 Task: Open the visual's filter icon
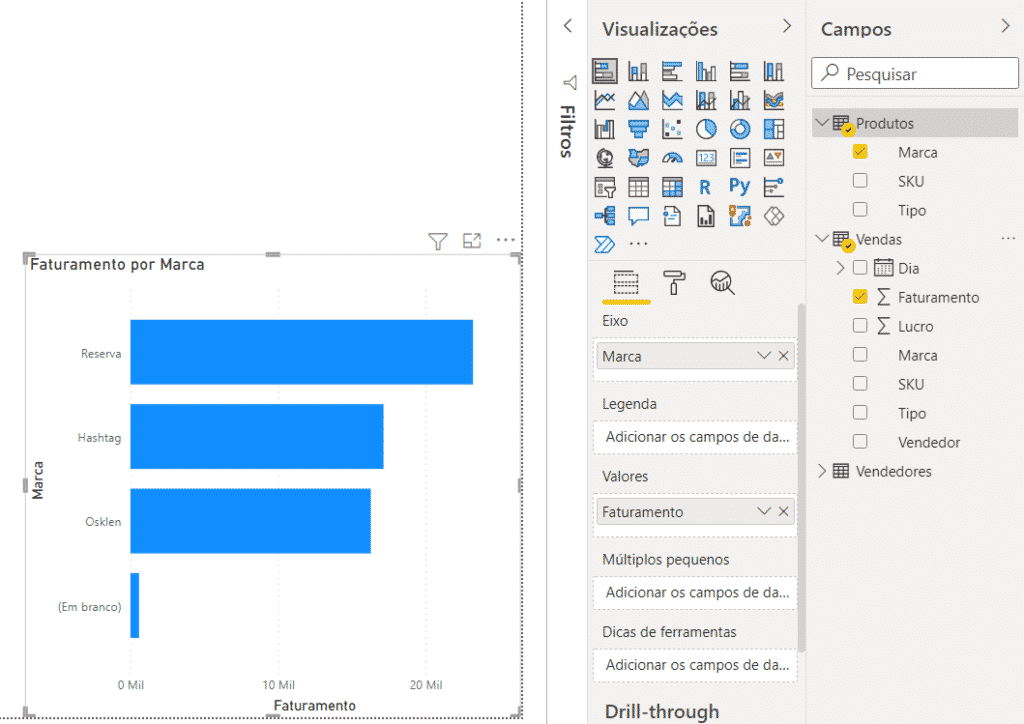pos(438,242)
